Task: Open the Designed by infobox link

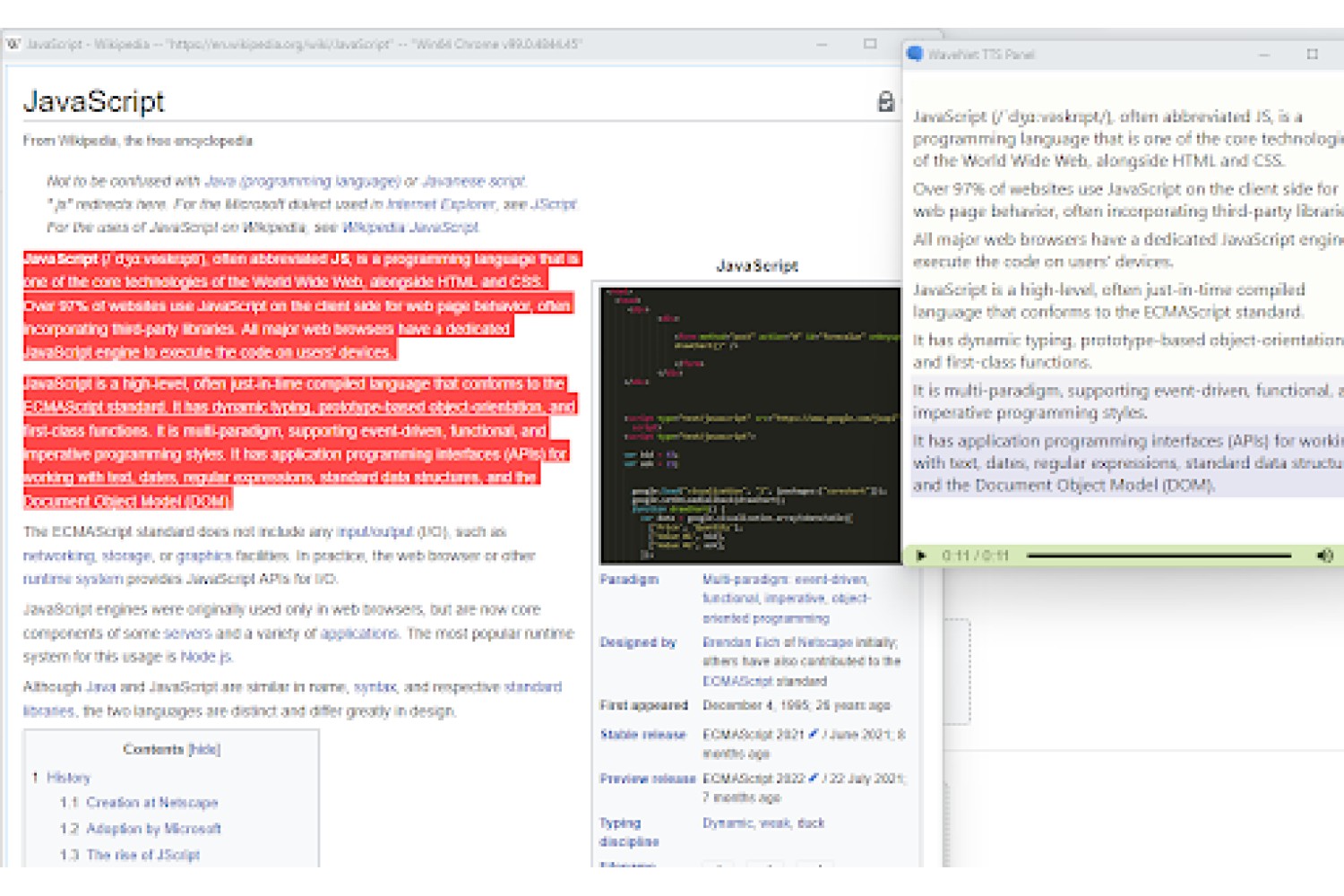Action: tap(638, 642)
